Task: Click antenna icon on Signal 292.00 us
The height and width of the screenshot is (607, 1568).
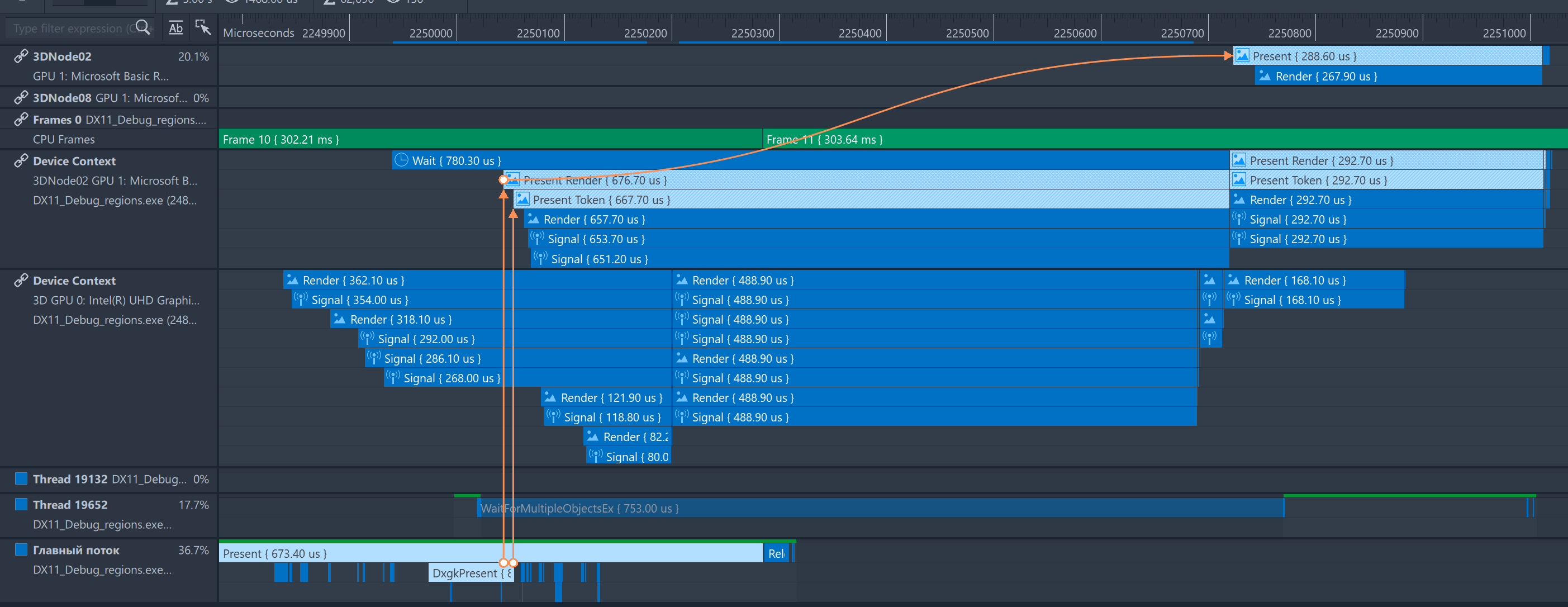Action: [367, 338]
